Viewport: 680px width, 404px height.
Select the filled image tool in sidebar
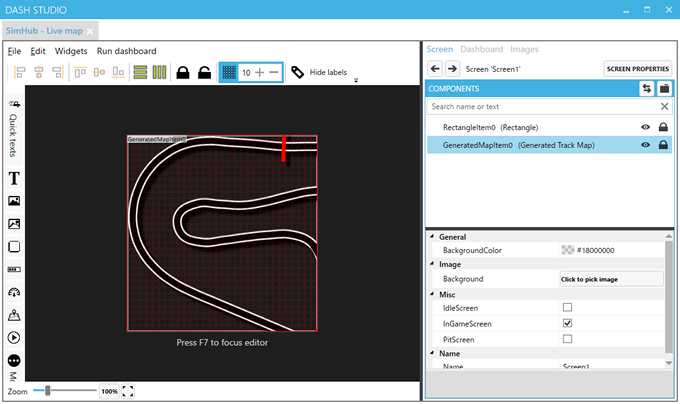pos(14,201)
